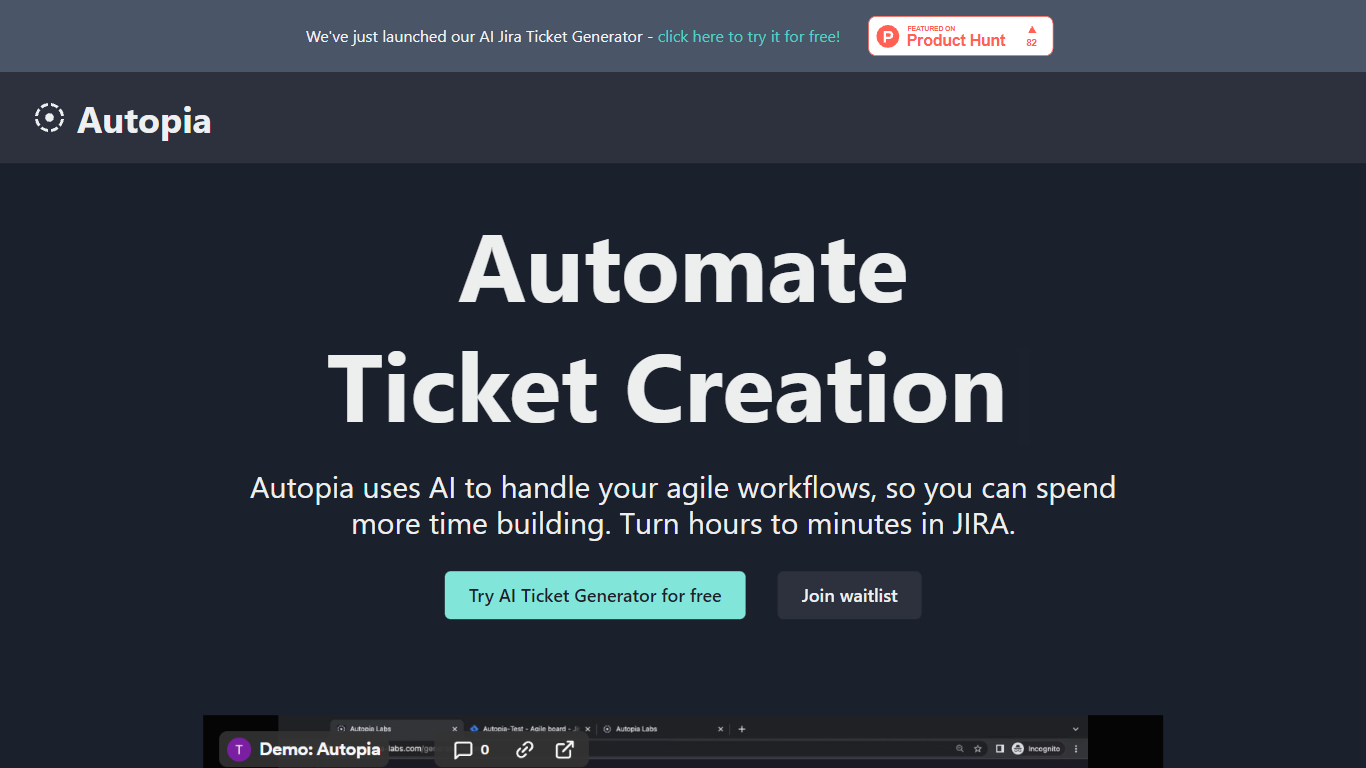Click the Autopia dashed-circle logo icon
The width and height of the screenshot is (1366, 768).
pyautogui.click(x=49, y=118)
